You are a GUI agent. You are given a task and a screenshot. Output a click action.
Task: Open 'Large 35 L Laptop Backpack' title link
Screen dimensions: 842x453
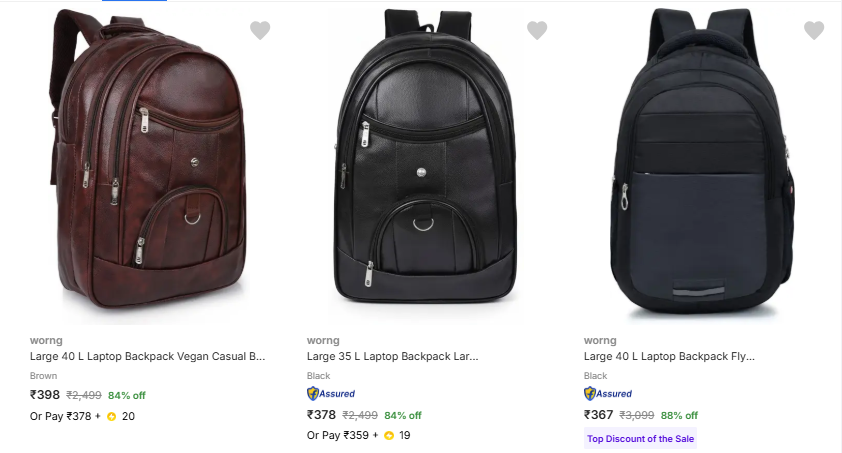click(393, 356)
